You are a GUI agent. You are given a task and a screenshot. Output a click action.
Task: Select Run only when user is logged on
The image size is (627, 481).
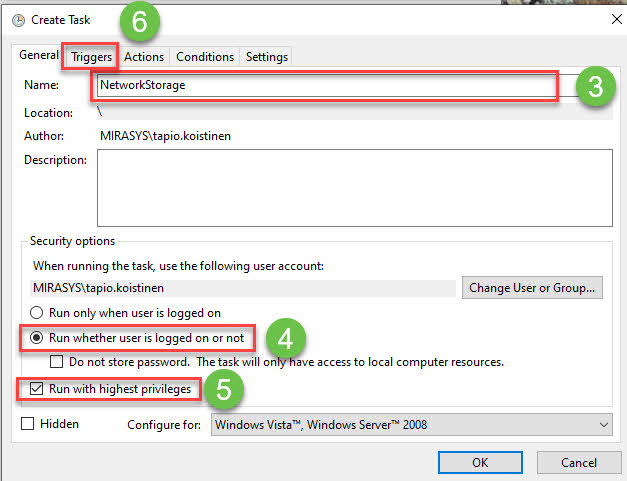[x=39, y=312]
